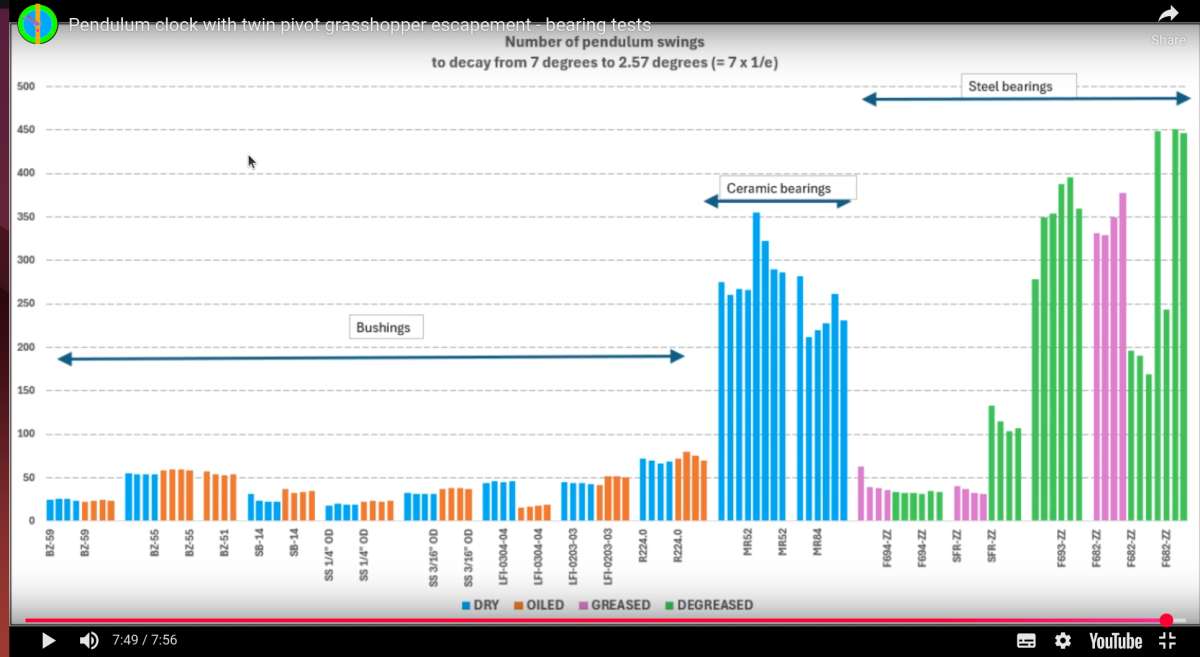
Task: Open video on YouTube logo
Action: pyautogui.click(x=1115, y=641)
